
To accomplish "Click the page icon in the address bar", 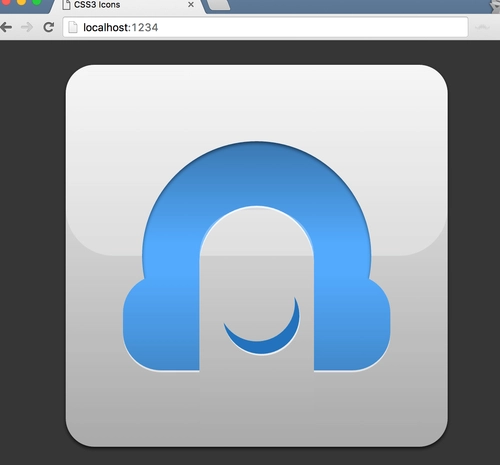I will [73, 27].
